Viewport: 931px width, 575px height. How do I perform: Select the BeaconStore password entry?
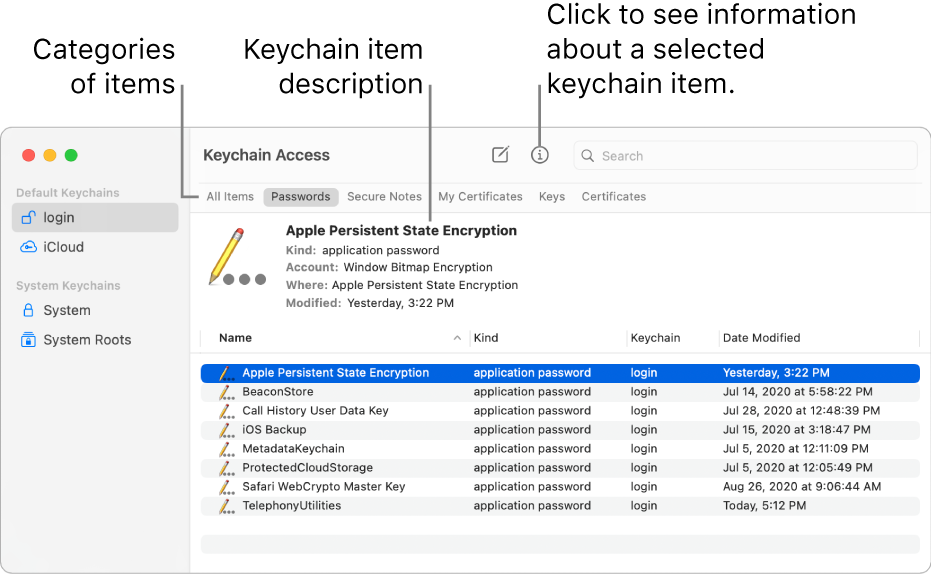[x=278, y=392]
